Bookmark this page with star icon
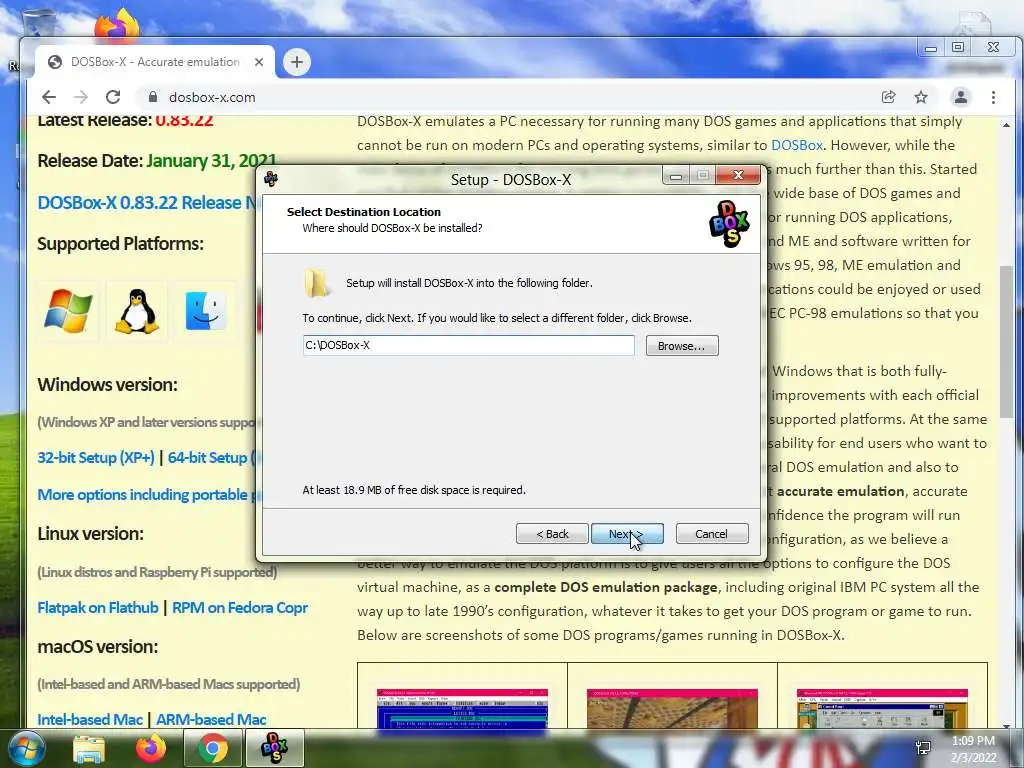Viewport: 1024px width, 768px height. (921, 97)
